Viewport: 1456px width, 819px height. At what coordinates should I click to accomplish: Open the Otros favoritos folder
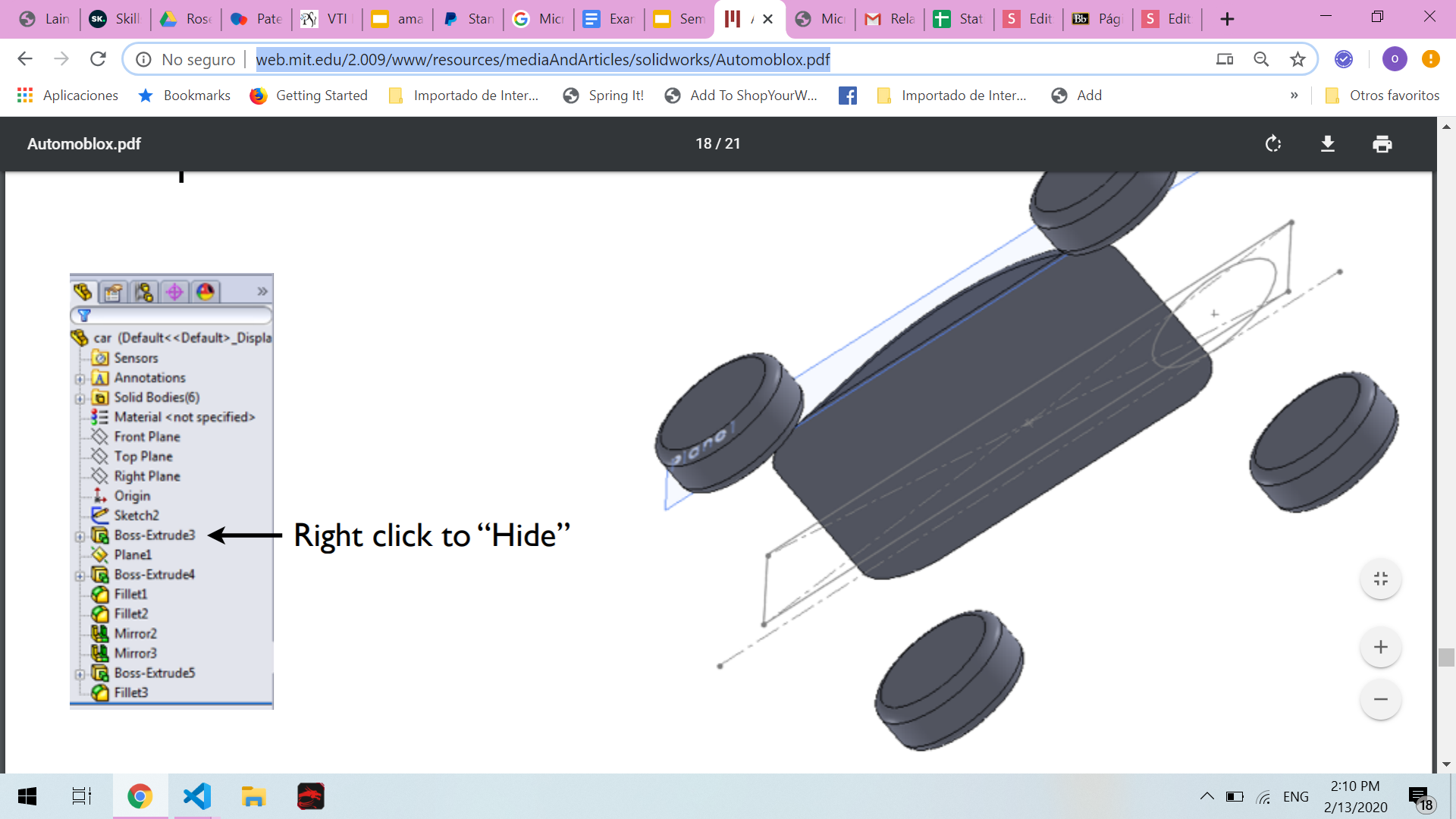[x=1382, y=96]
